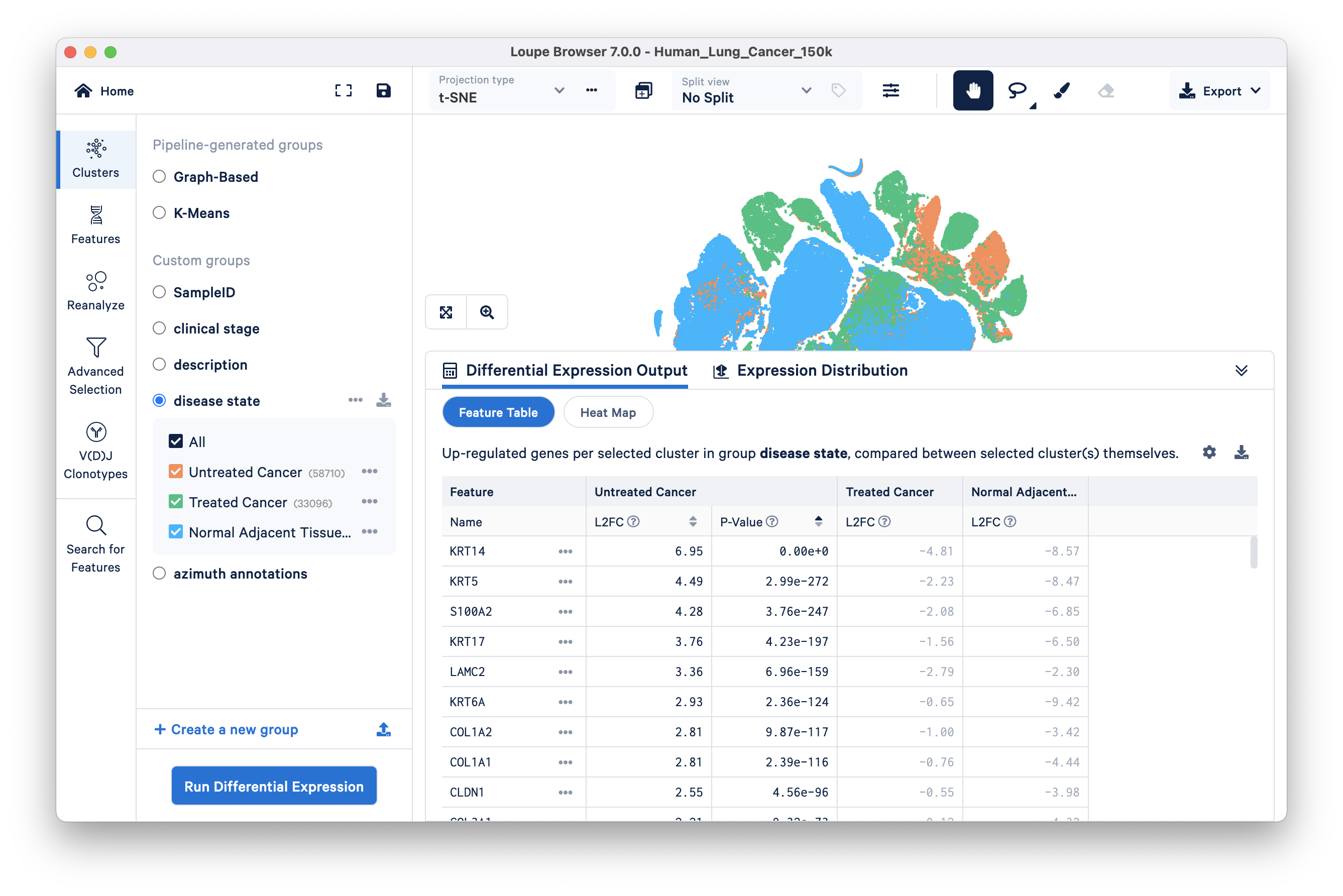The height and width of the screenshot is (896, 1343).
Task: Open the V(D)J Clonotypes panel
Action: 95,451
